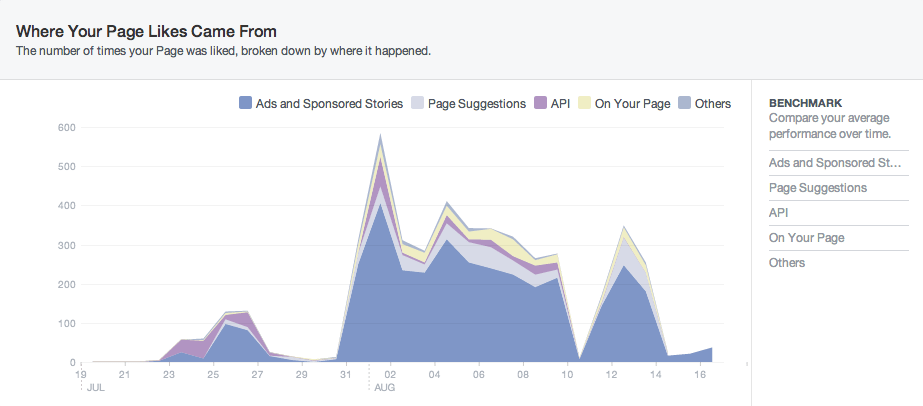This screenshot has width=923, height=406.
Task: Click the Where Your Page Likes Came From title
Action: [x=146, y=32]
